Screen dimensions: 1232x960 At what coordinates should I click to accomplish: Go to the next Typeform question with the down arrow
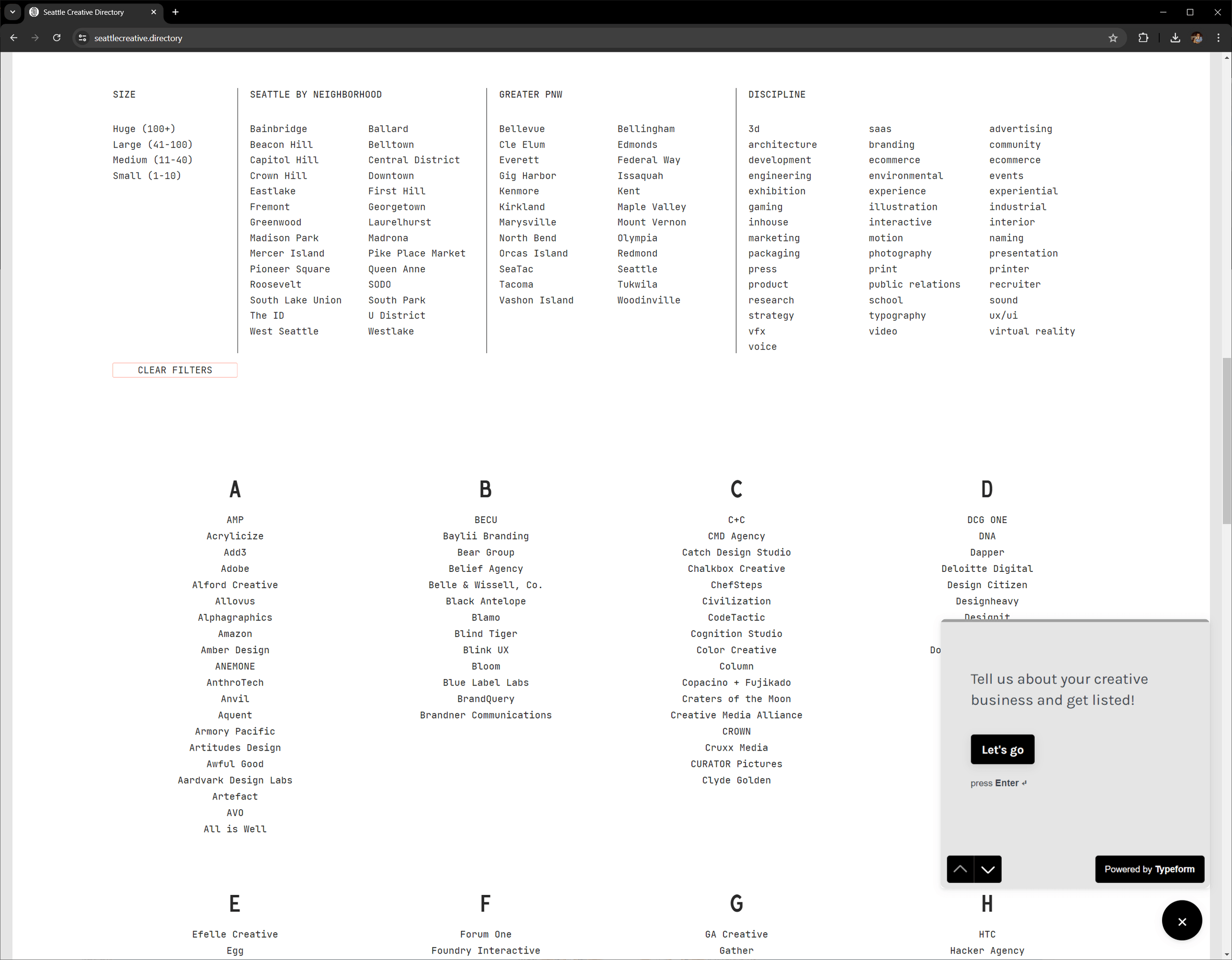point(988,869)
